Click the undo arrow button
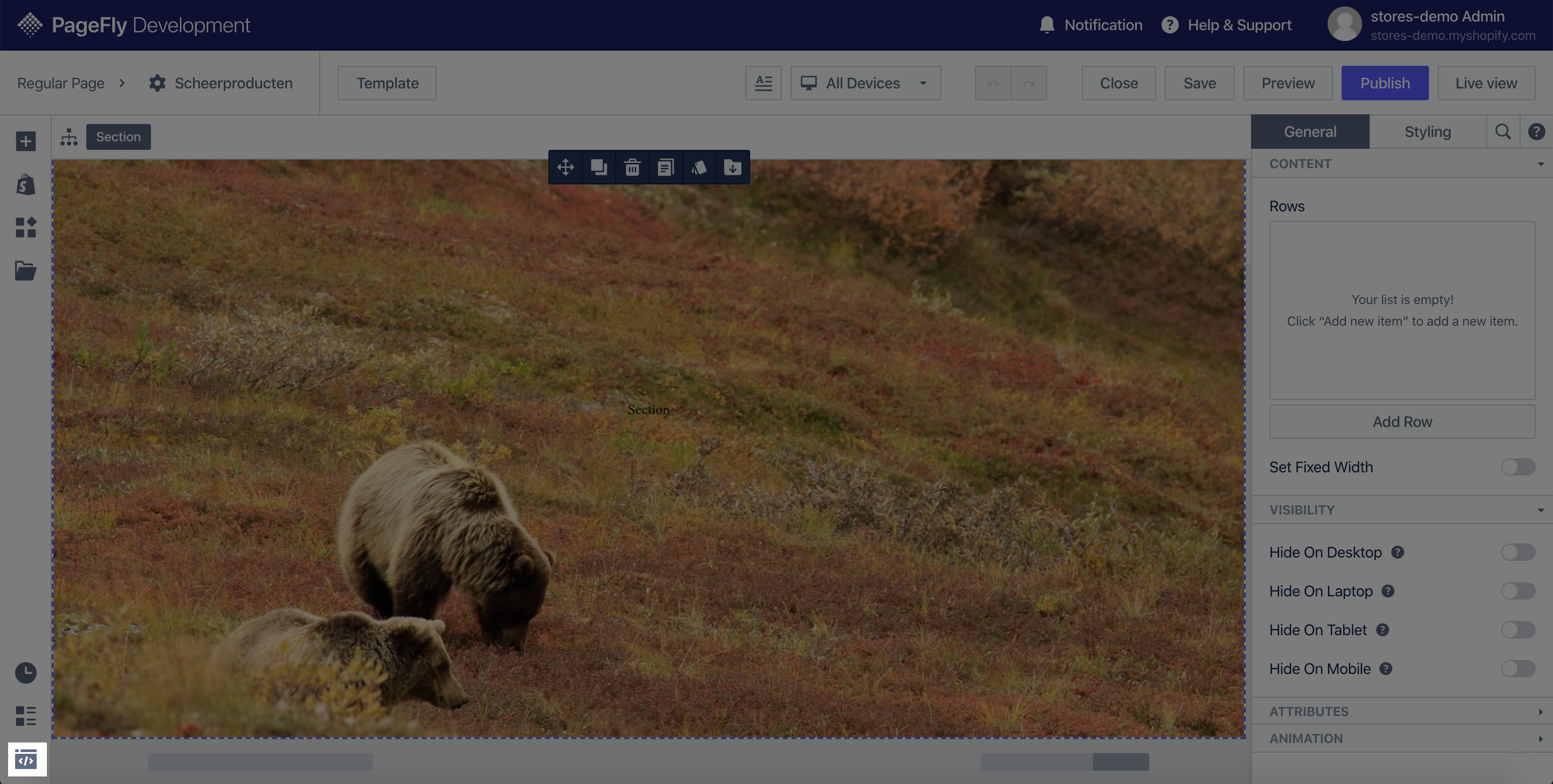 click(x=993, y=82)
